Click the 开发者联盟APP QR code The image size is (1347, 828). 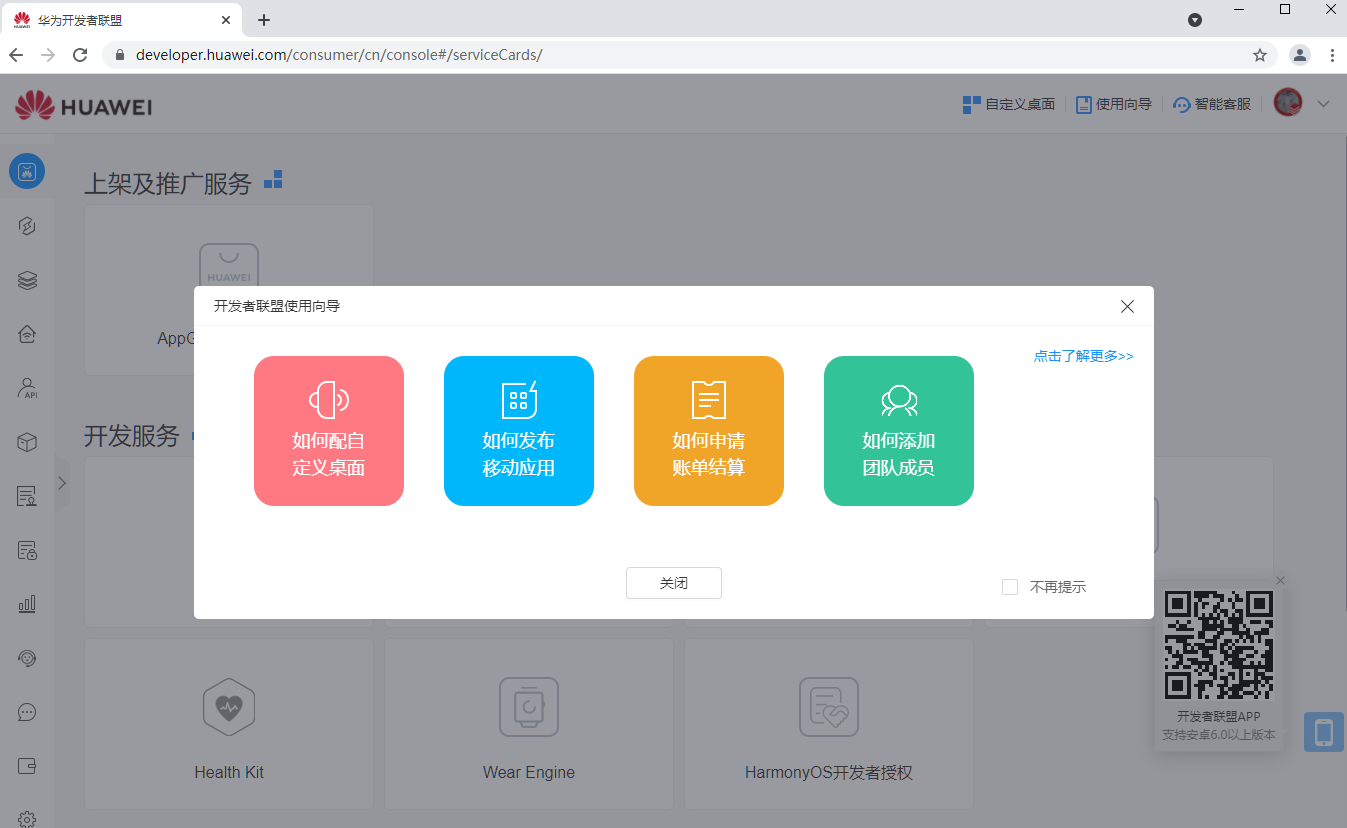click(1219, 645)
